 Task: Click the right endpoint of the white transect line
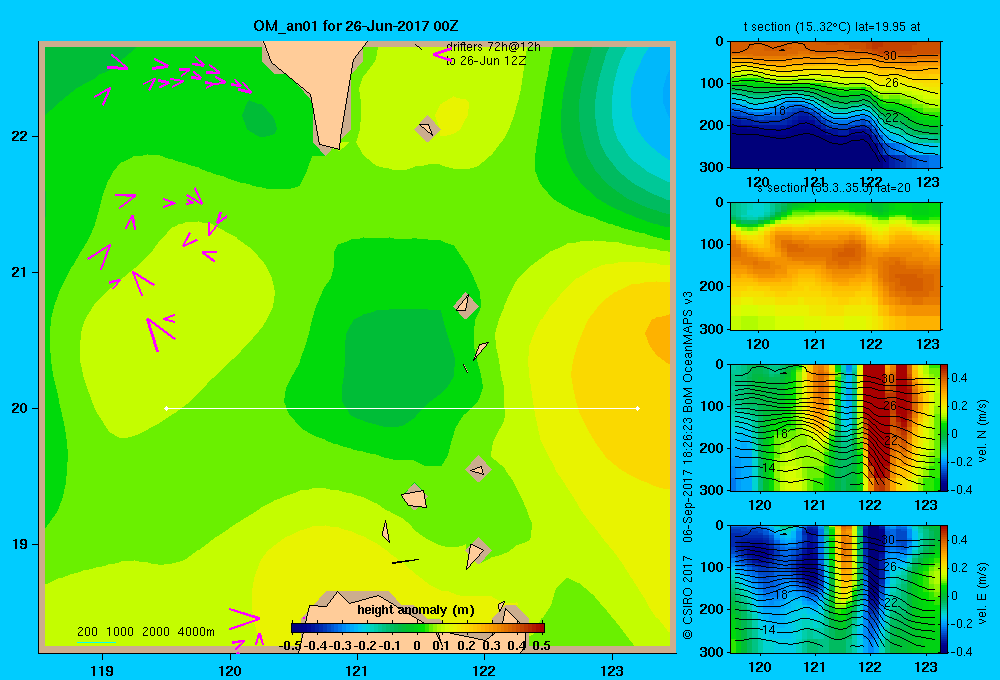(638, 408)
